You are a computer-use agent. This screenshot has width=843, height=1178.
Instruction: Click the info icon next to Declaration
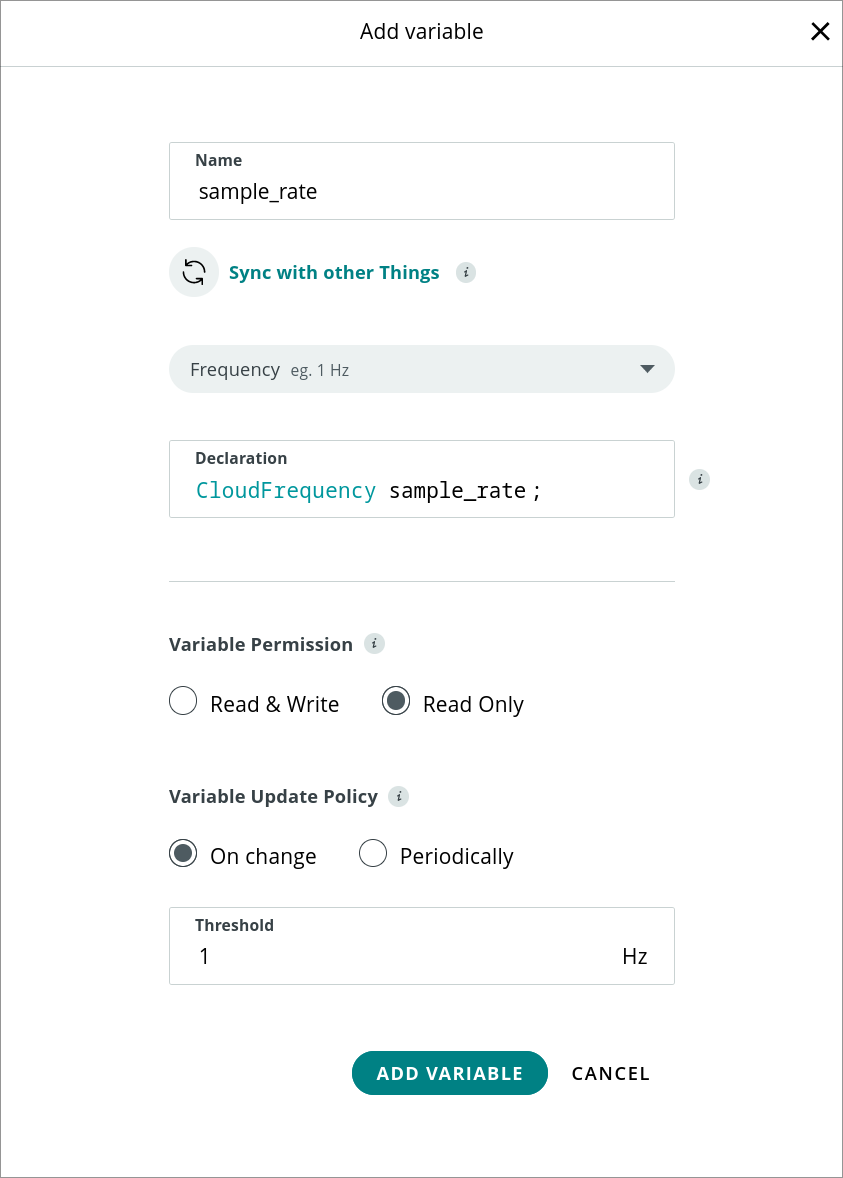(x=699, y=479)
